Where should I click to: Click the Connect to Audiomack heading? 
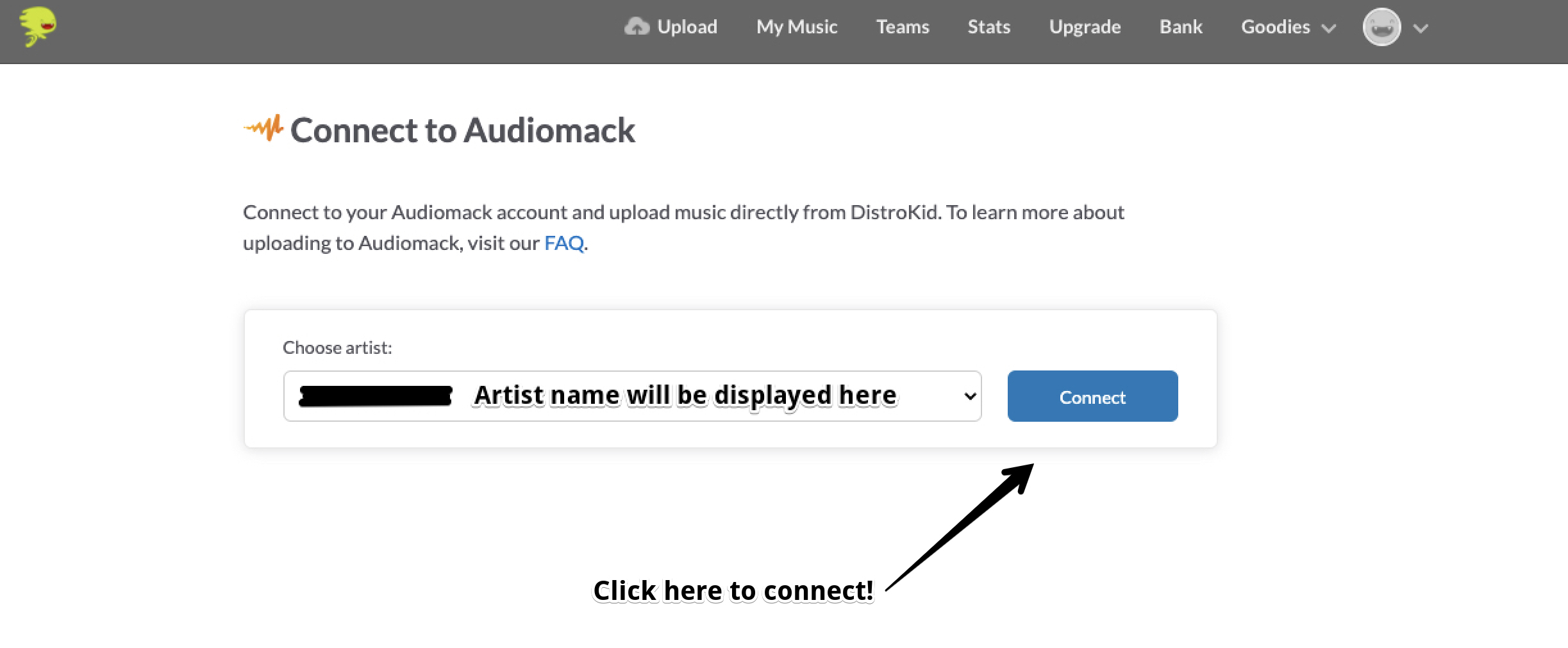[x=463, y=130]
